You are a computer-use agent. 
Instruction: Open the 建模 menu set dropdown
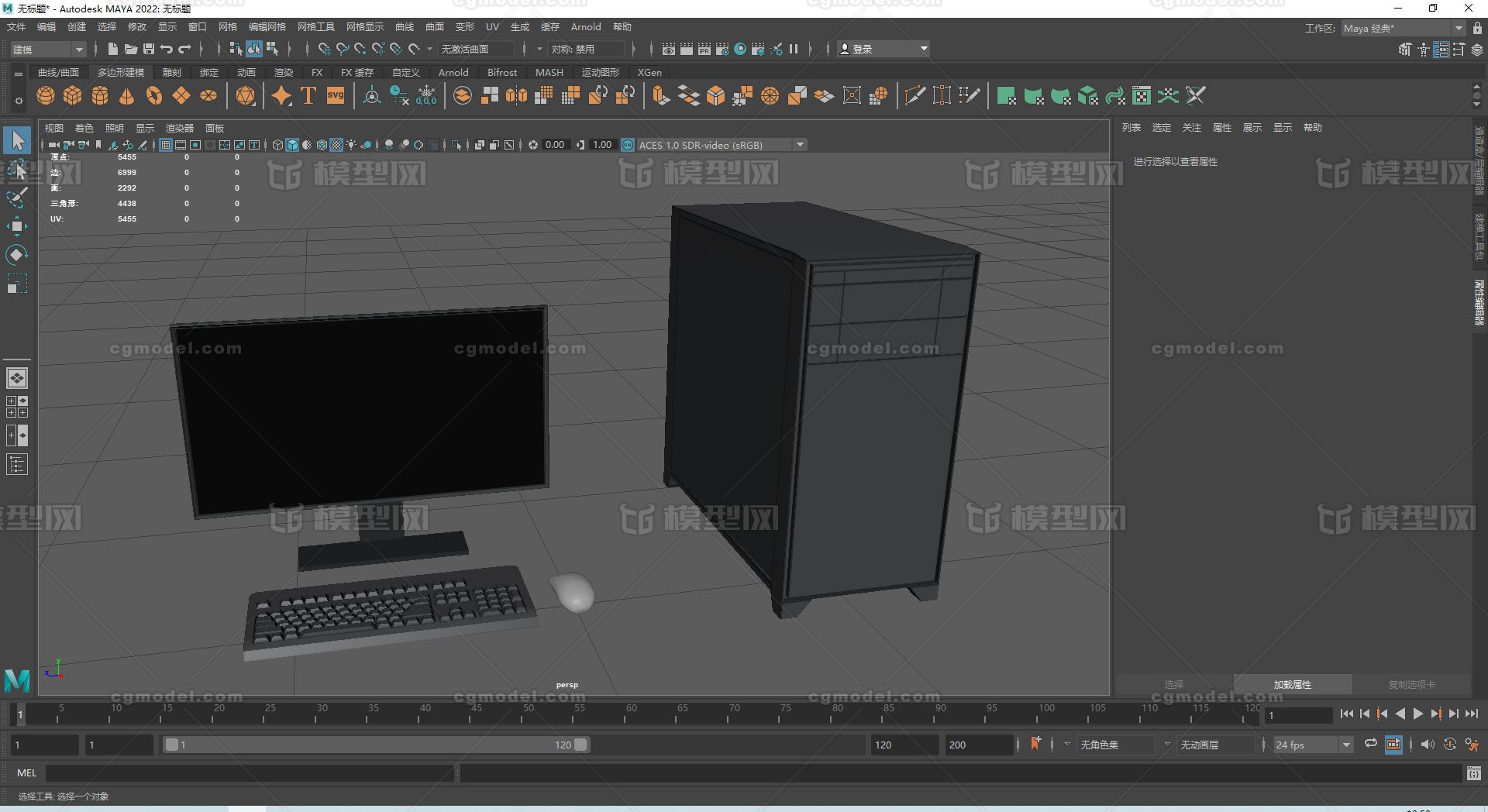tap(48, 50)
